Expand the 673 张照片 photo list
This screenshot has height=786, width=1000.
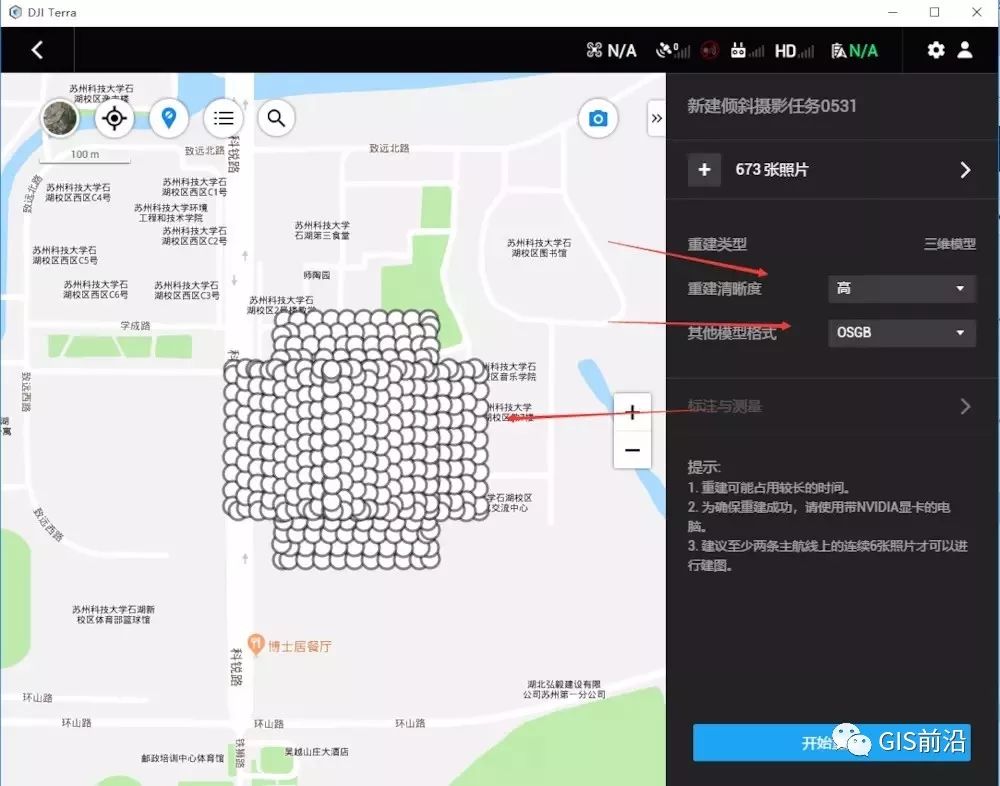coord(830,170)
